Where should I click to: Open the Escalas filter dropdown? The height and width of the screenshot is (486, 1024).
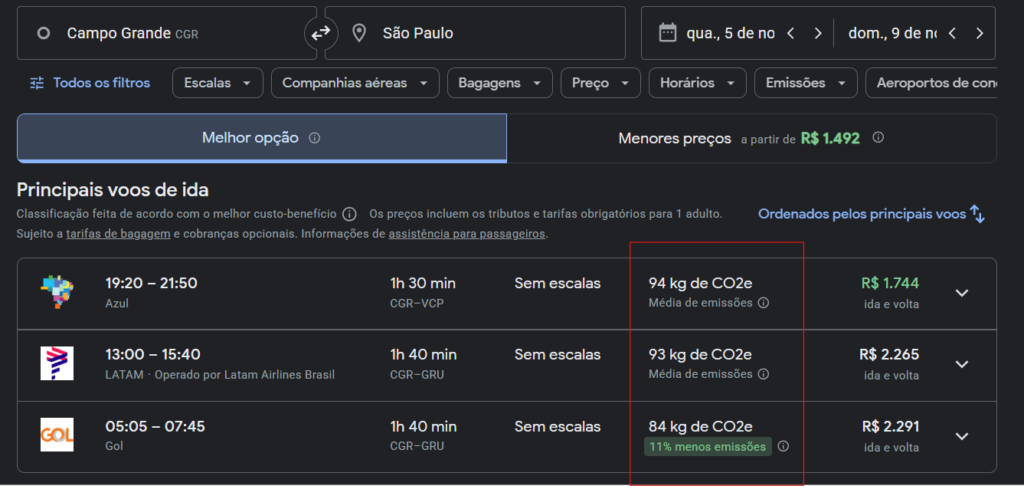[x=218, y=83]
